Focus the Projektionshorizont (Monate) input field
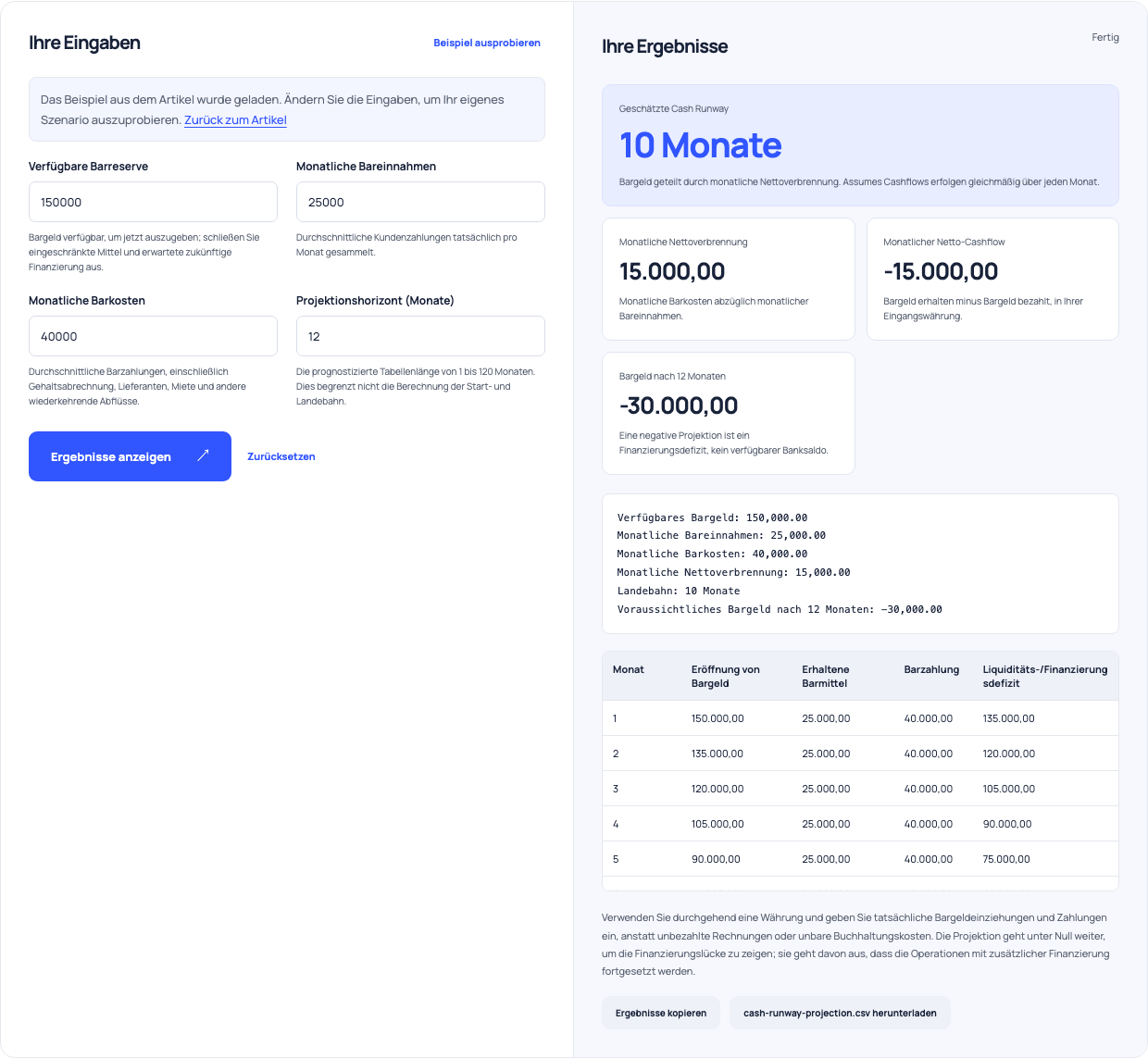 [x=420, y=336]
